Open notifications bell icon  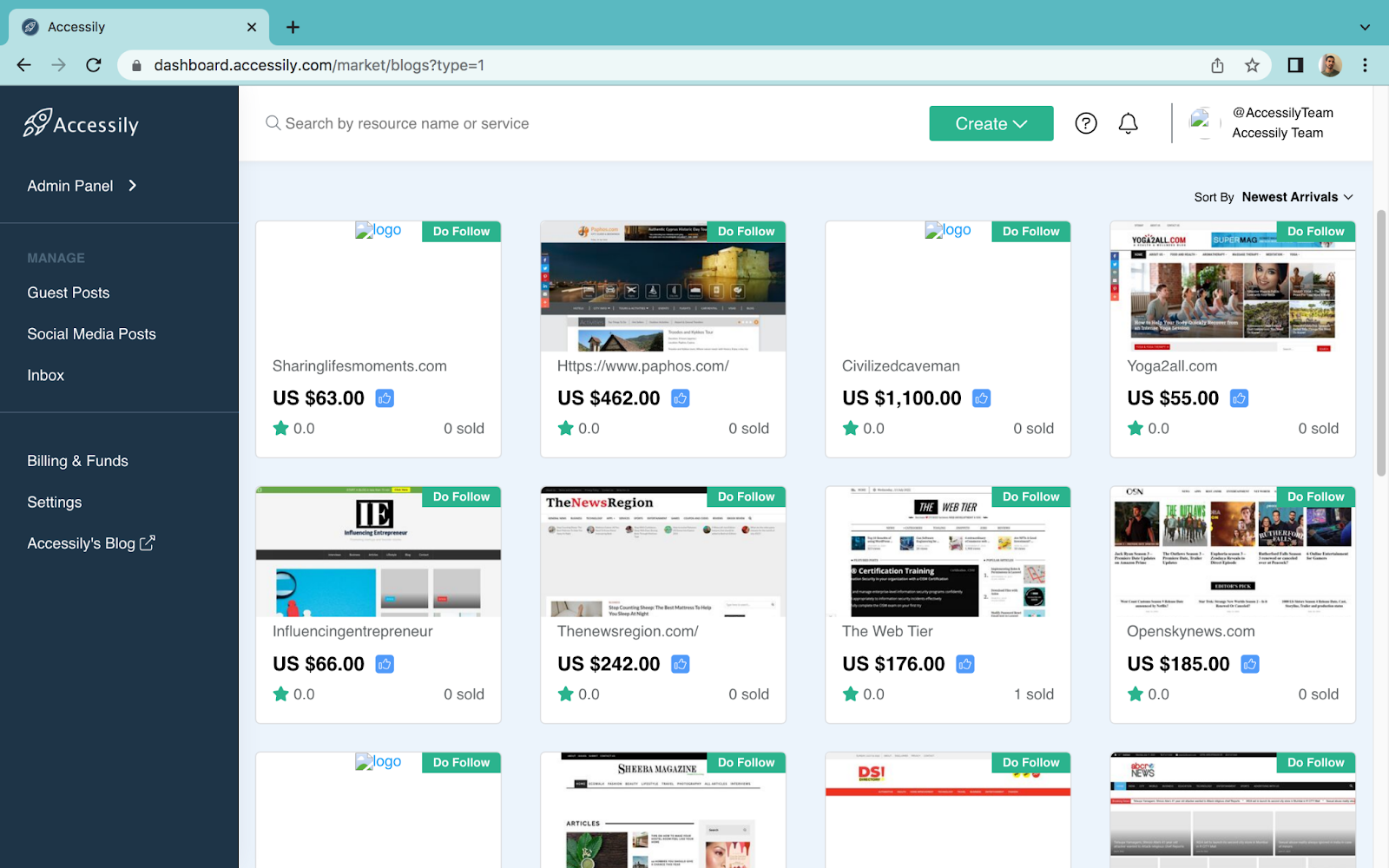1128,123
